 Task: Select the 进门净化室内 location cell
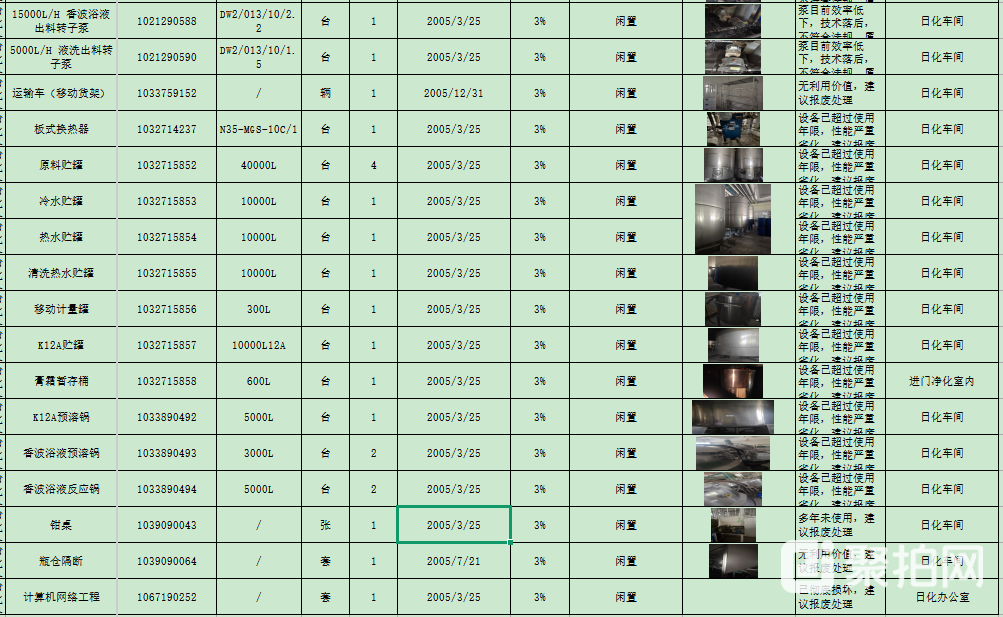coord(941,381)
